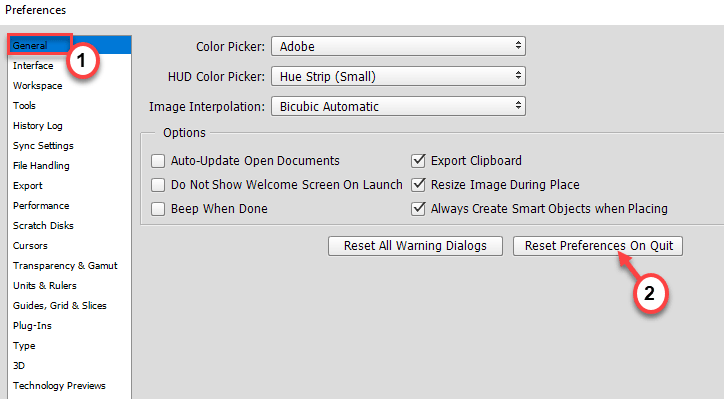724x399 pixels.
Task: Click Reset Preferences On Quit button
Action: pos(597,246)
